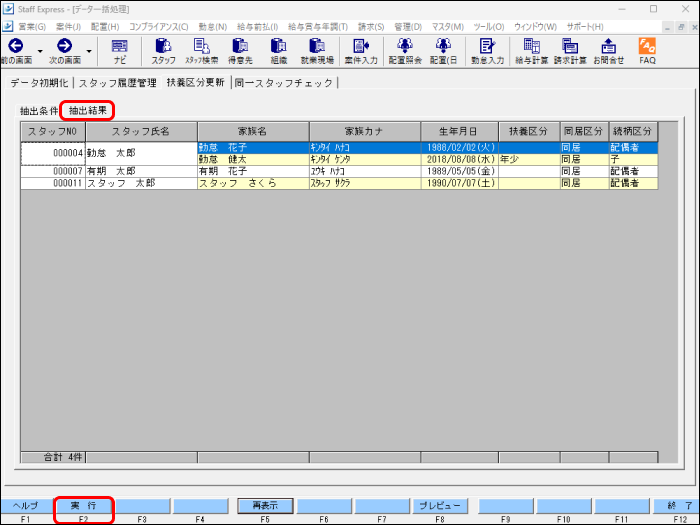Viewport: 700px width, 525px height.
Task: Open the マスタ(M) menu
Action: [x=448, y=27]
